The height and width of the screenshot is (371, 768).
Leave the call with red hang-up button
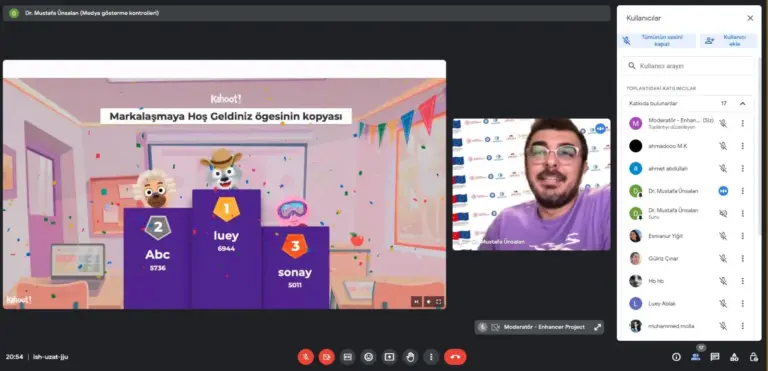(455, 357)
